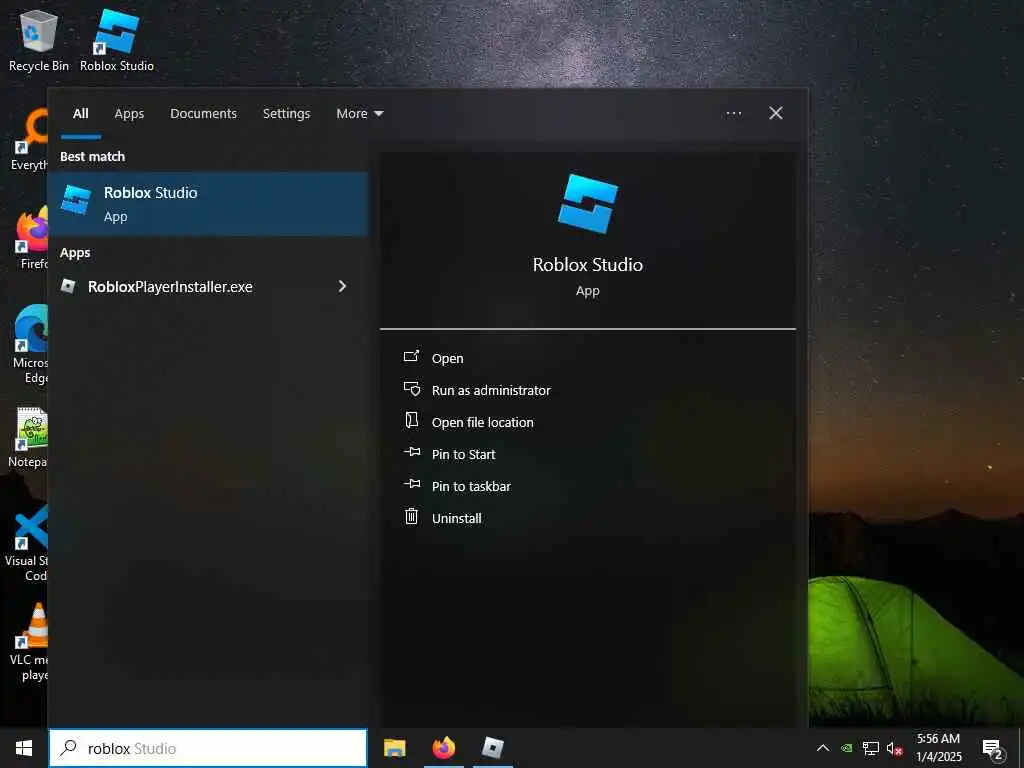Expand the RobloxPlayerInstaller.exe chevron arrow
This screenshot has height=768, width=1024.
tap(342, 286)
